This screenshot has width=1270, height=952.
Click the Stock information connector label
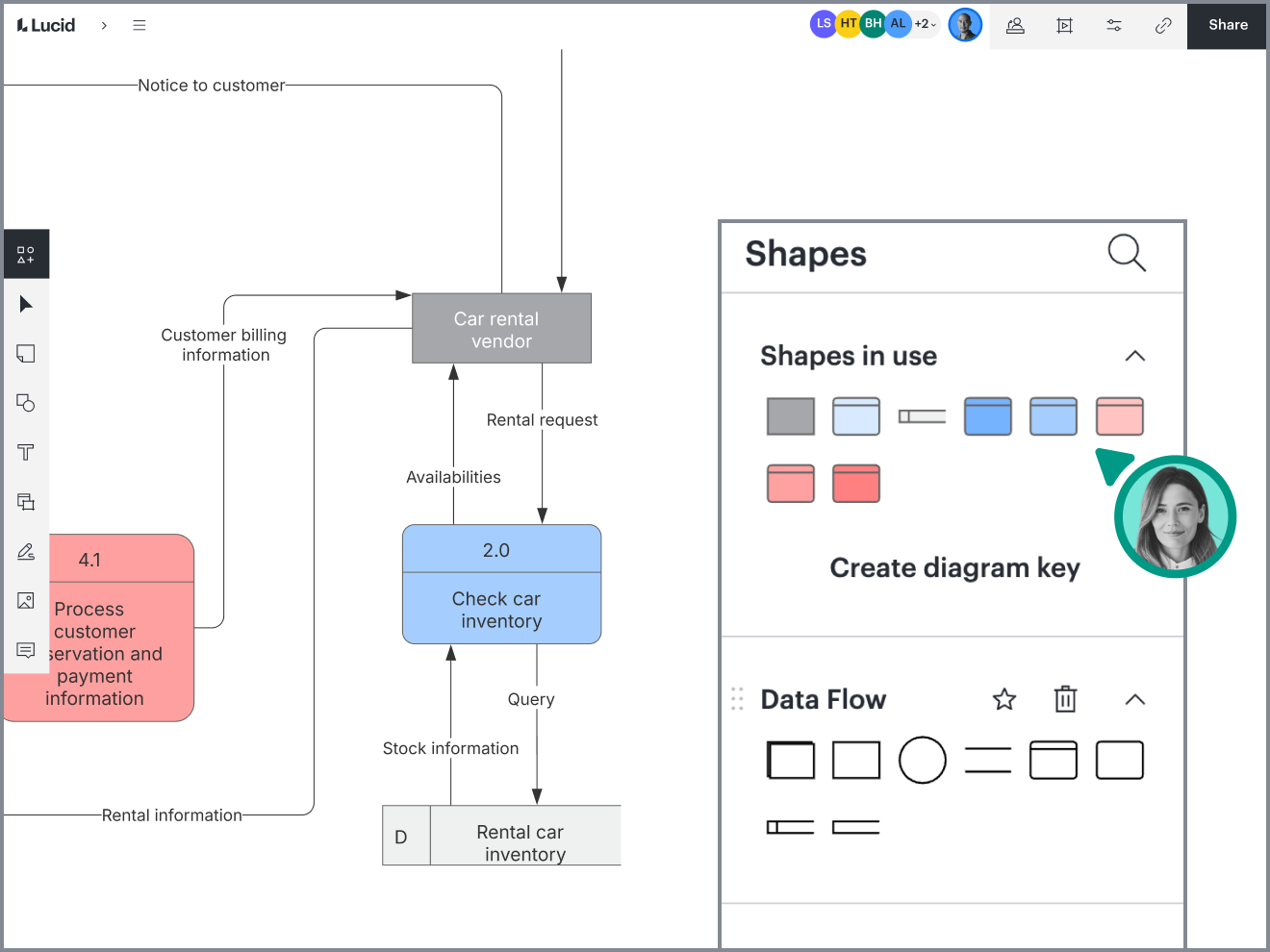coord(450,748)
